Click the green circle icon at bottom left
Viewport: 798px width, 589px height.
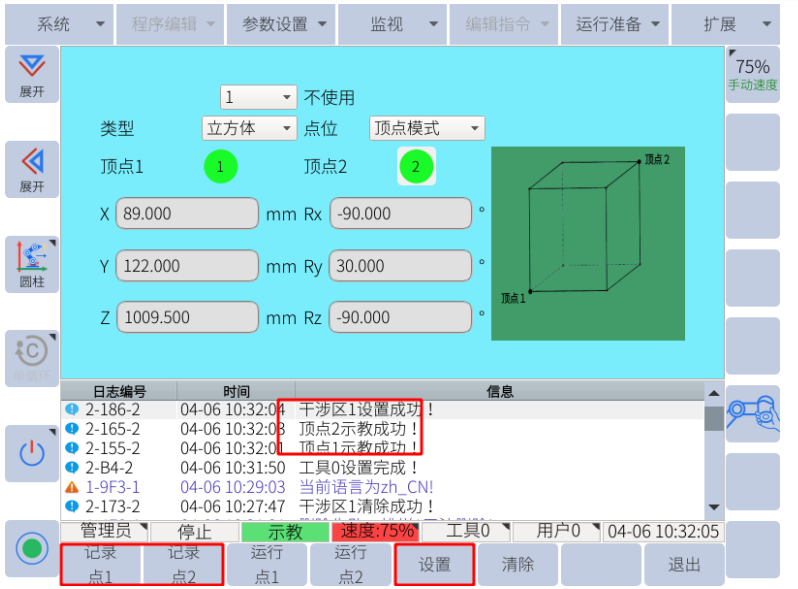[x=32, y=548]
